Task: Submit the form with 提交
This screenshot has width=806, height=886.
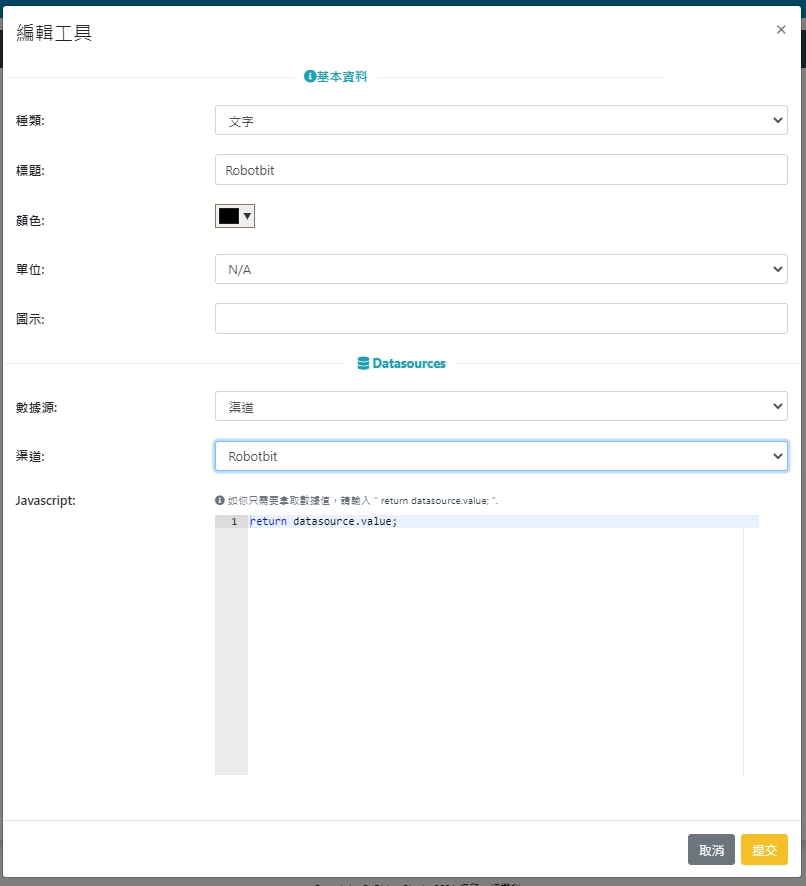Action: pyautogui.click(x=764, y=850)
